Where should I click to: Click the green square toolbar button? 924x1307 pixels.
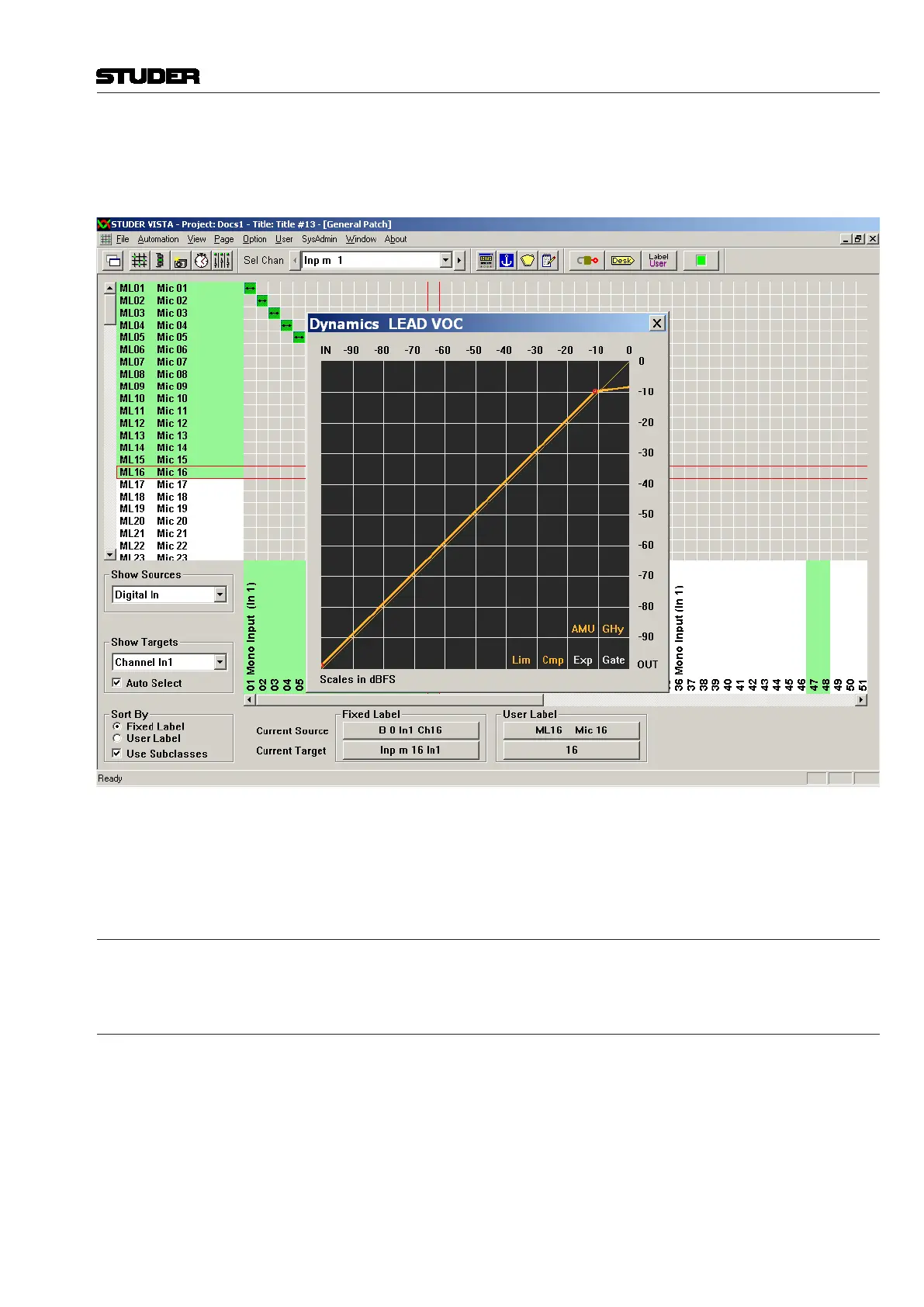click(701, 261)
